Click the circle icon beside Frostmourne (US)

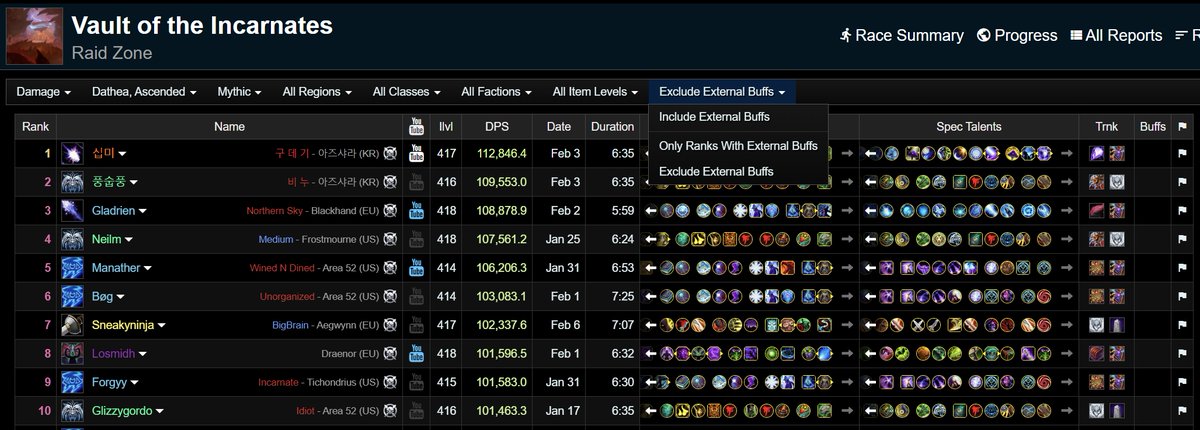coord(390,240)
